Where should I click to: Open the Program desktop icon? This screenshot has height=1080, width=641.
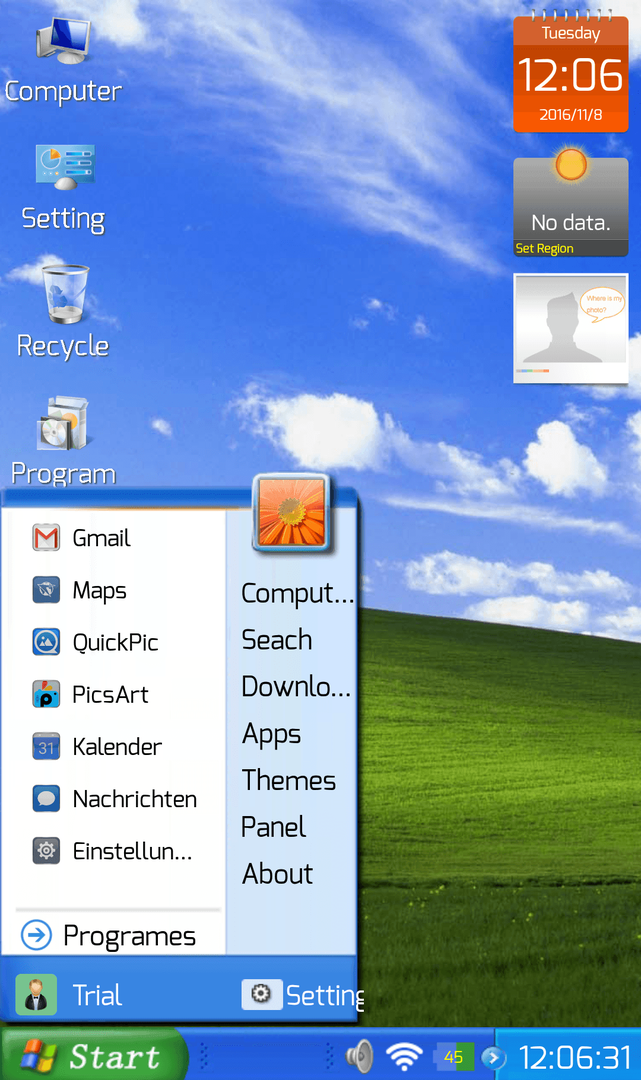[x=63, y=442]
